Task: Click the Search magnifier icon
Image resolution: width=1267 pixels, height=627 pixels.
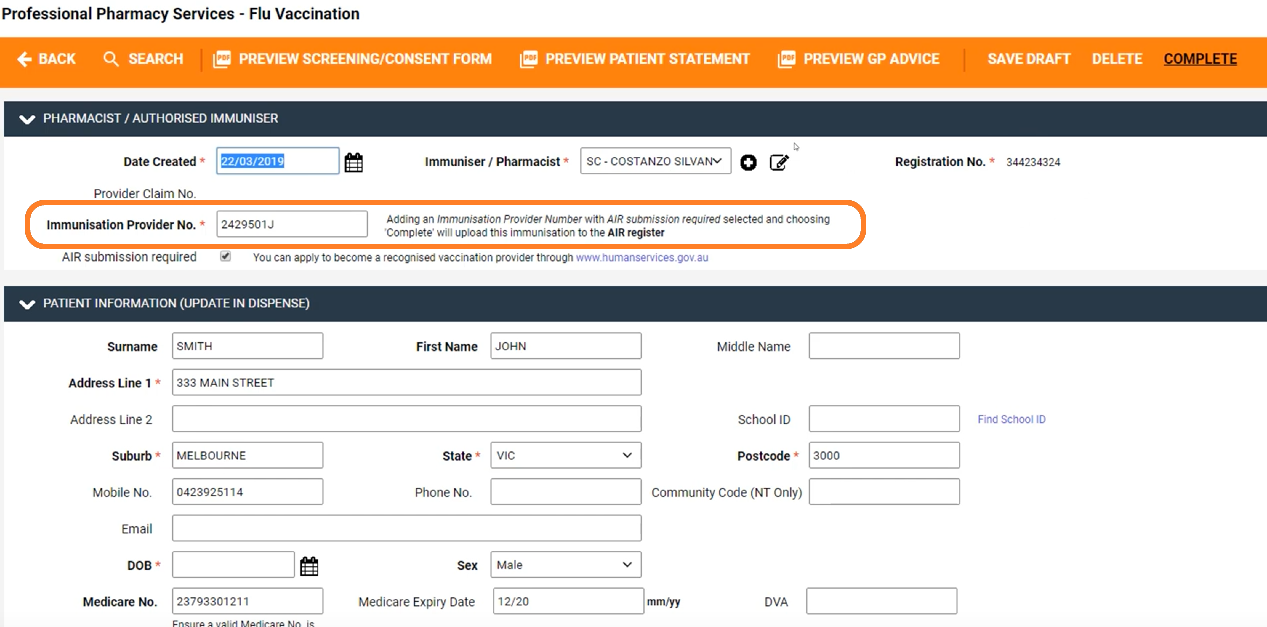Action: pyautogui.click(x=111, y=59)
